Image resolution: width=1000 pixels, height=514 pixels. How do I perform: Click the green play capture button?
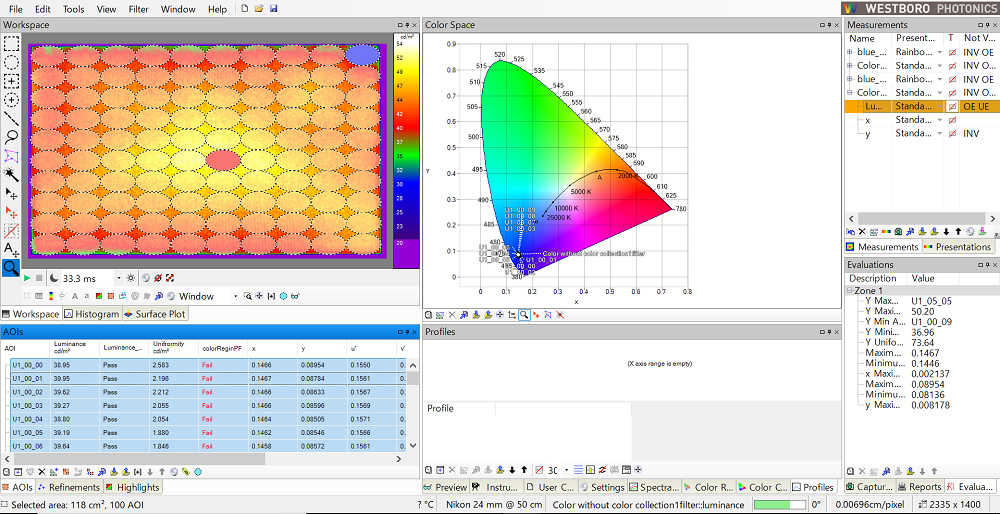click(27, 278)
